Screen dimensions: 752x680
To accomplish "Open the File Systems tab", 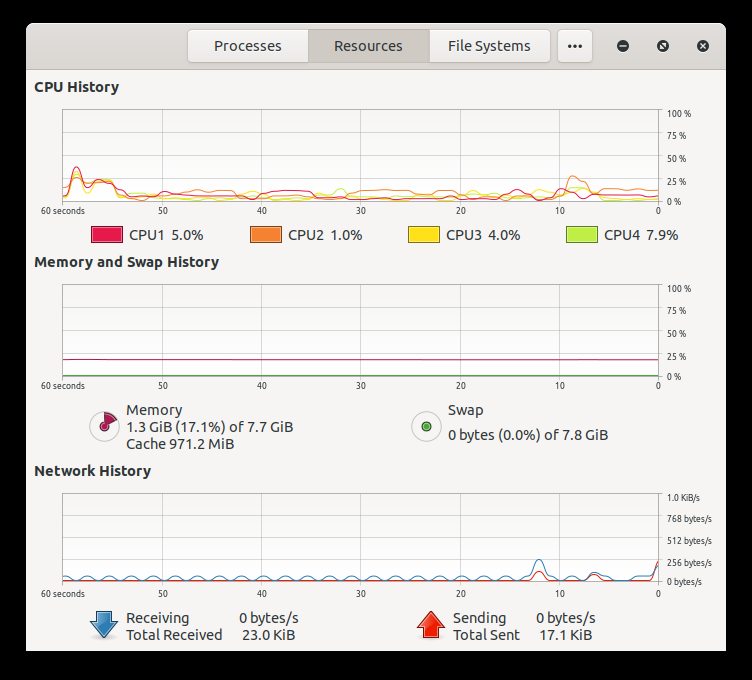I will (489, 46).
